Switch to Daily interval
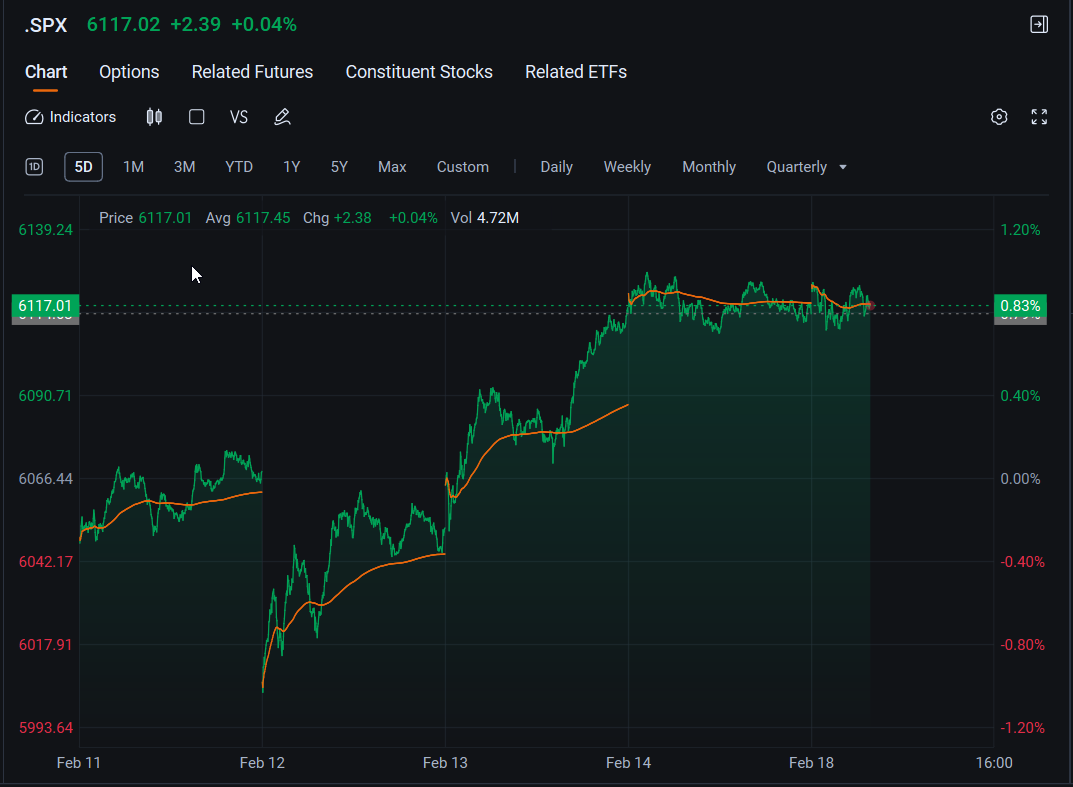 (x=556, y=167)
